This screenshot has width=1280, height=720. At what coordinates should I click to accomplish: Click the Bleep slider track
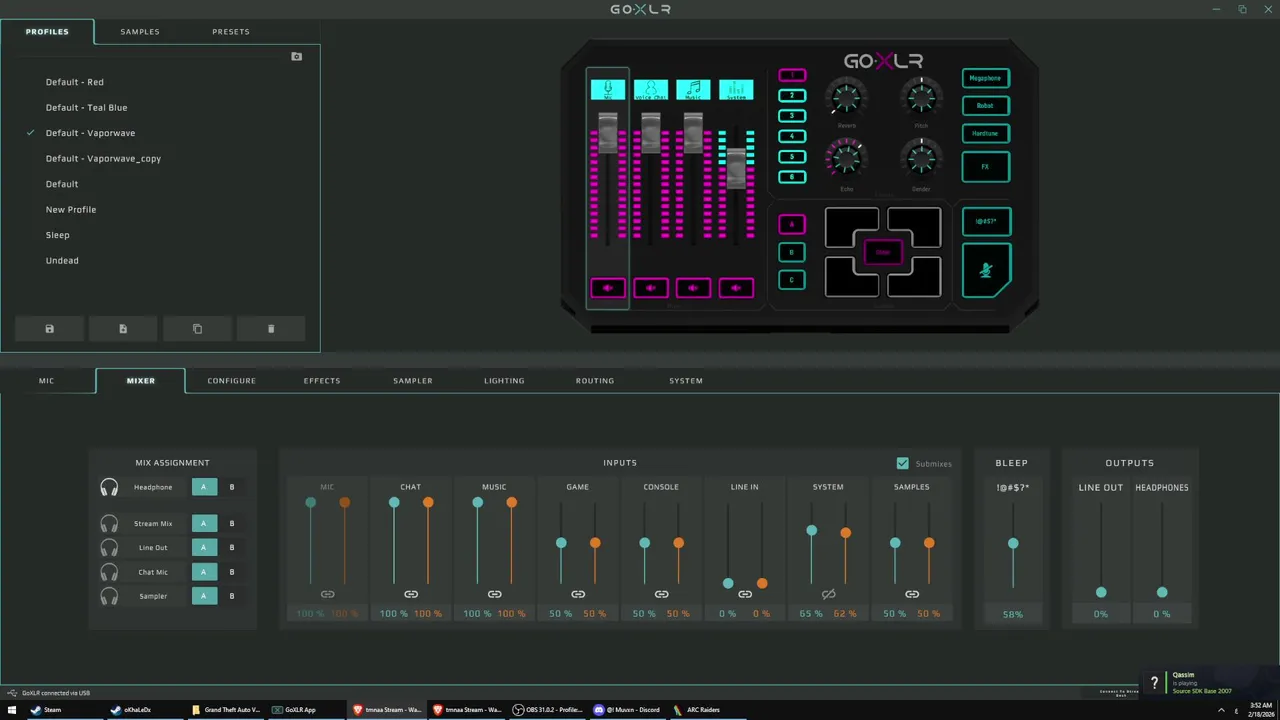point(1013,545)
